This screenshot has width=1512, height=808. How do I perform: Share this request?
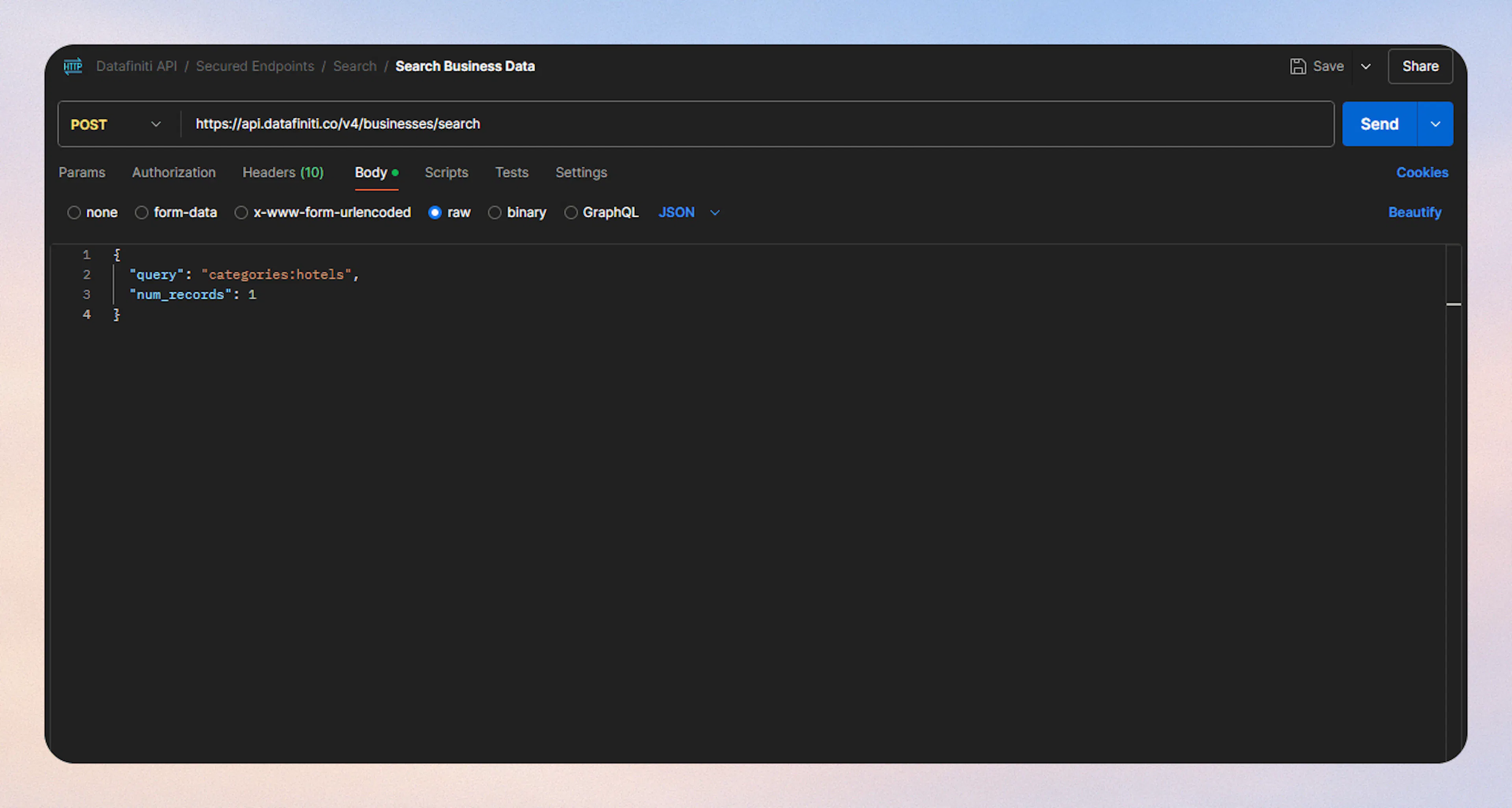tap(1420, 66)
